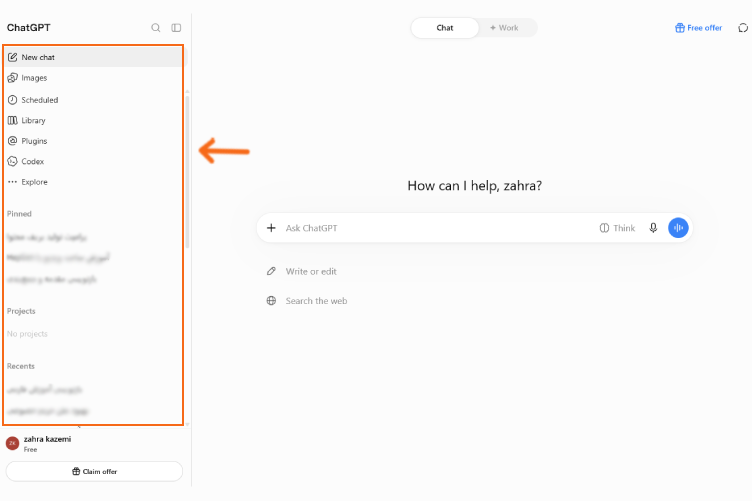Expand the Pinned section header

tap(19, 214)
